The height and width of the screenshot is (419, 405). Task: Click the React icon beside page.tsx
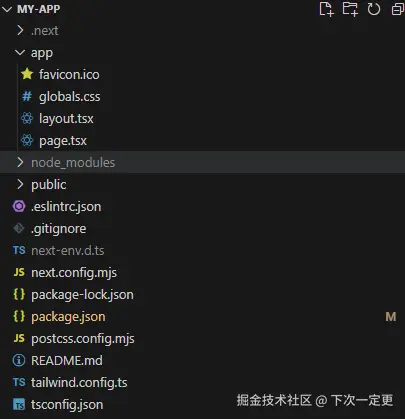(27, 140)
